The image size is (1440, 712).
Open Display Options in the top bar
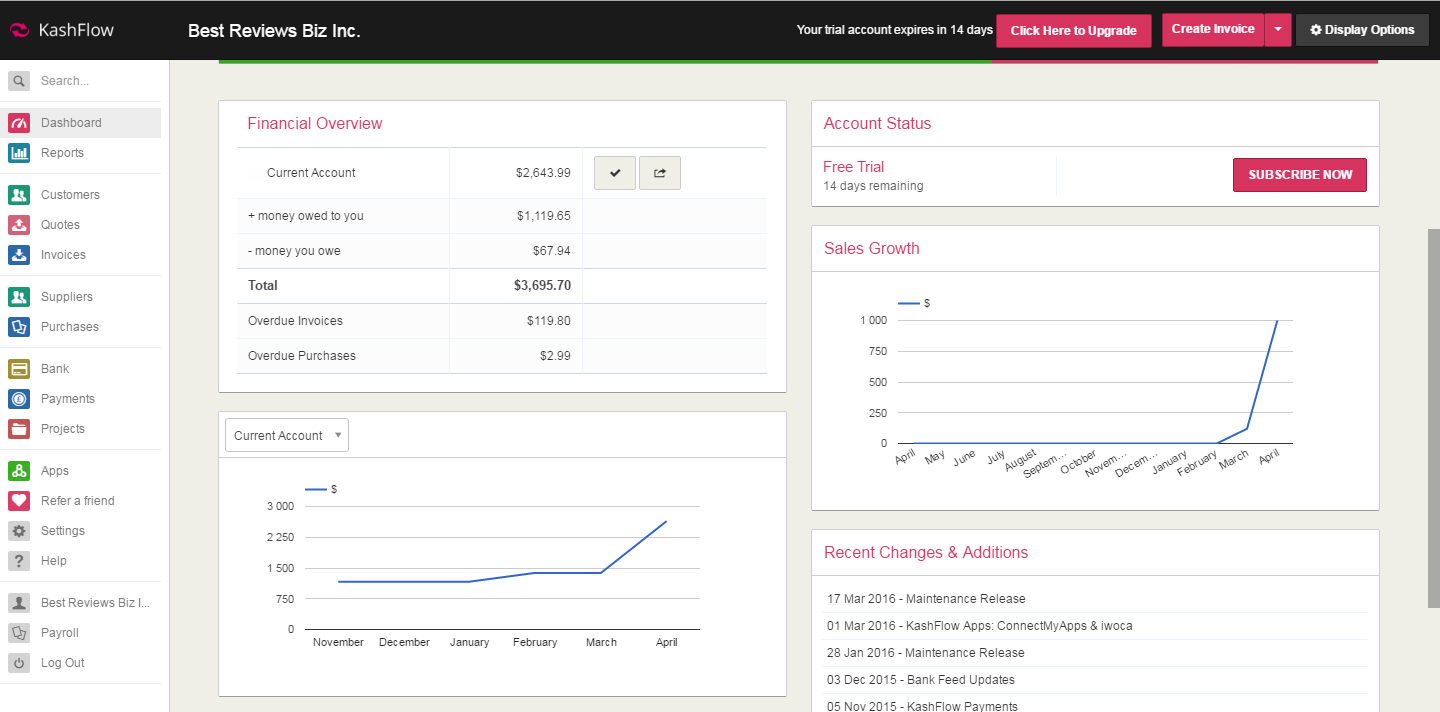[x=1362, y=30]
